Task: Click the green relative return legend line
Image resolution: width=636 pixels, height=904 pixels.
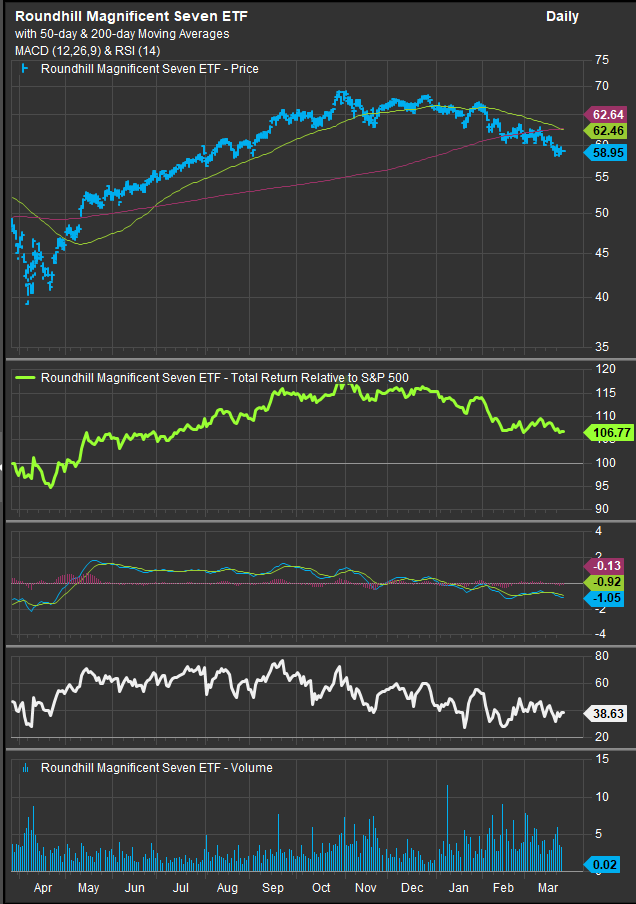Action: tap(24, 378)
